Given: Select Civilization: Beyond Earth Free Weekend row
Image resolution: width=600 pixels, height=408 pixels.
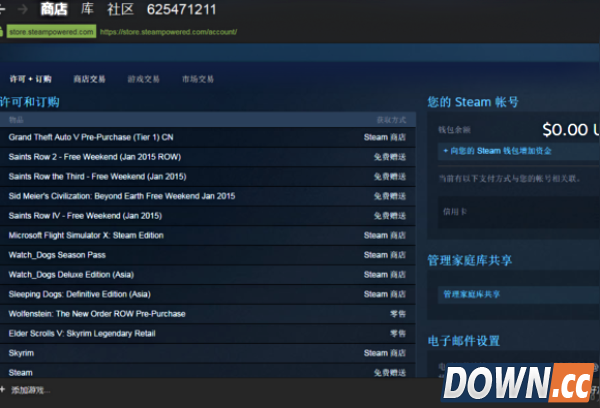Looking at the screenshot, I should 207,196.
